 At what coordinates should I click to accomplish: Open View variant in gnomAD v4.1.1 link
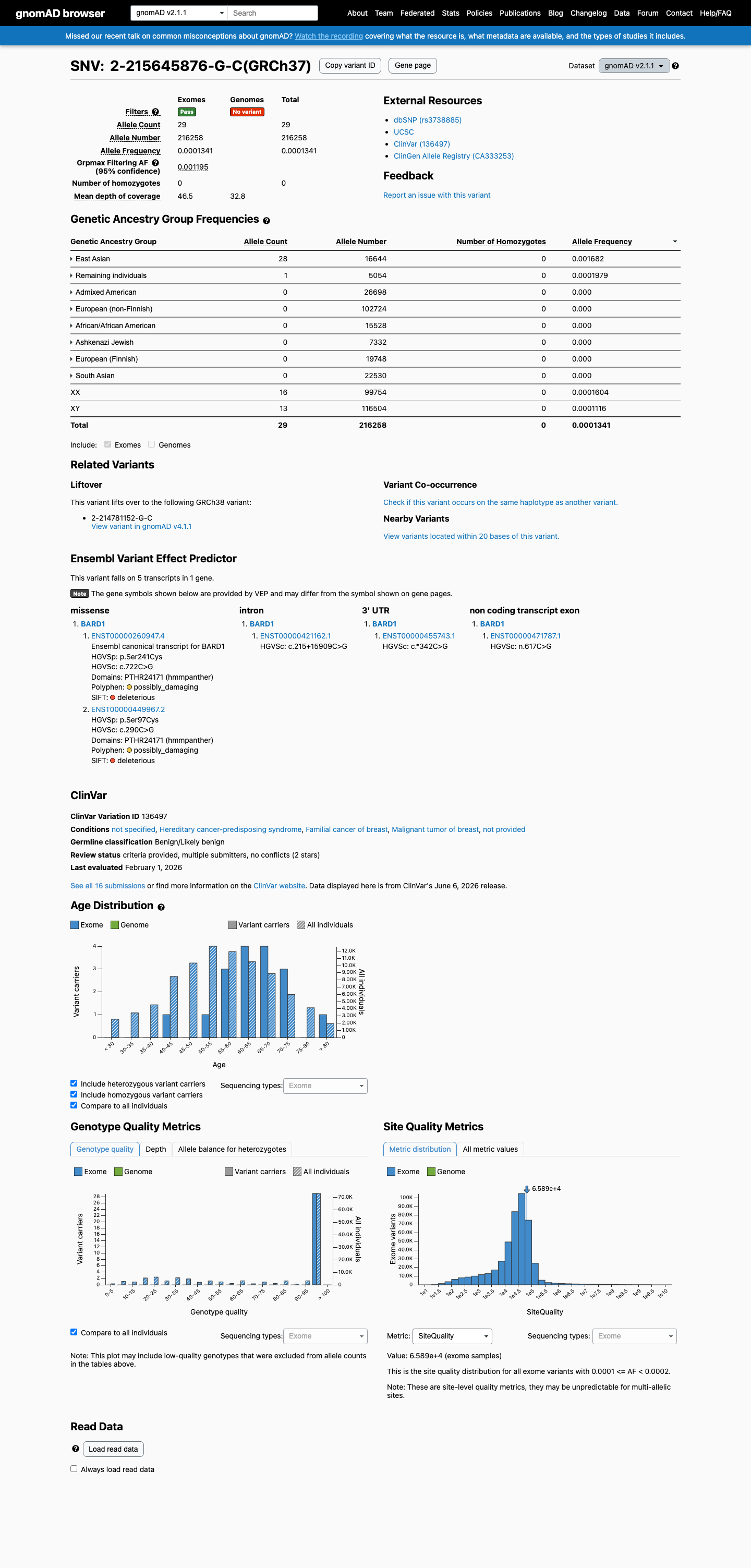[x=141, y=526]
